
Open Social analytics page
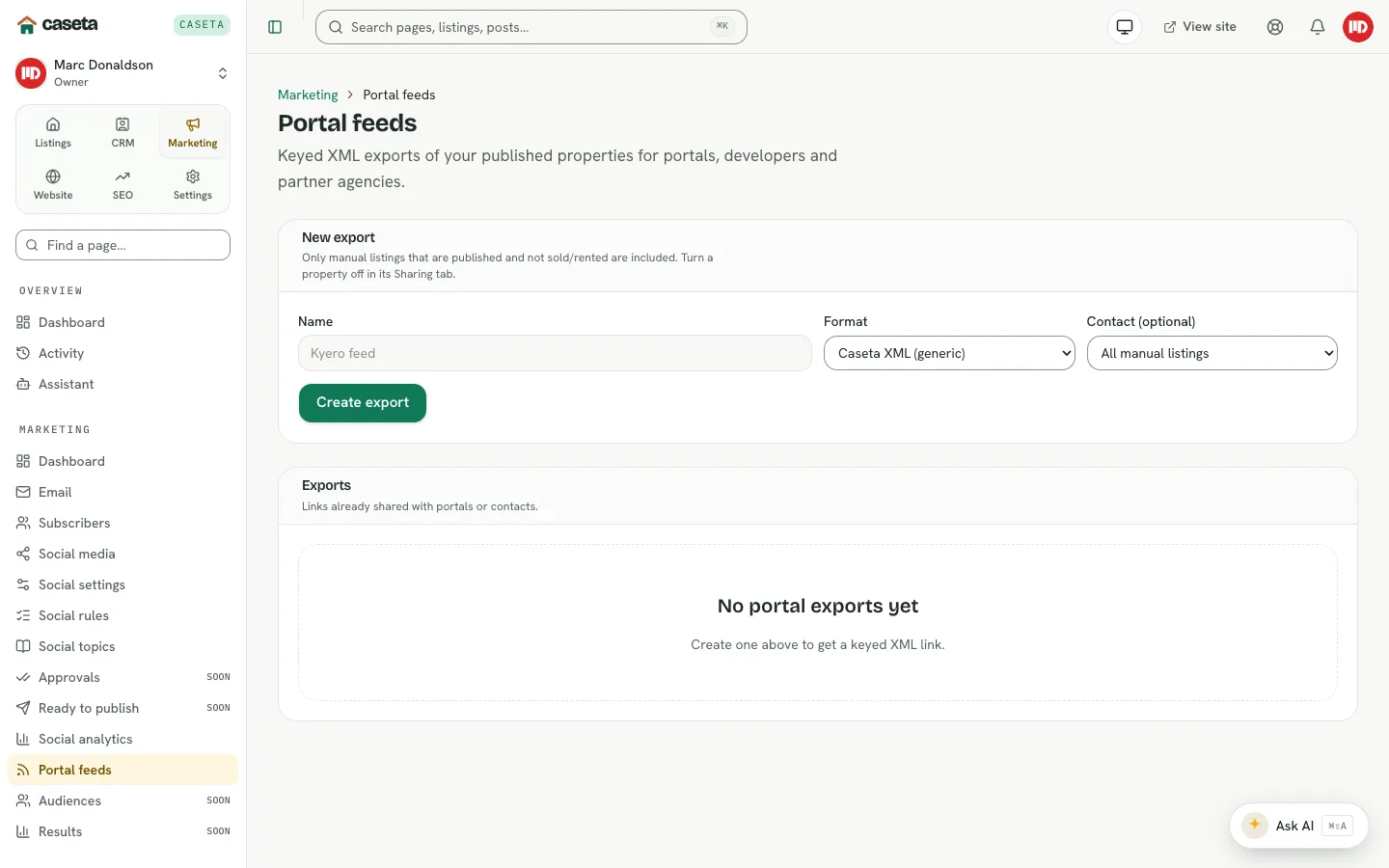[x=123, y=739]
